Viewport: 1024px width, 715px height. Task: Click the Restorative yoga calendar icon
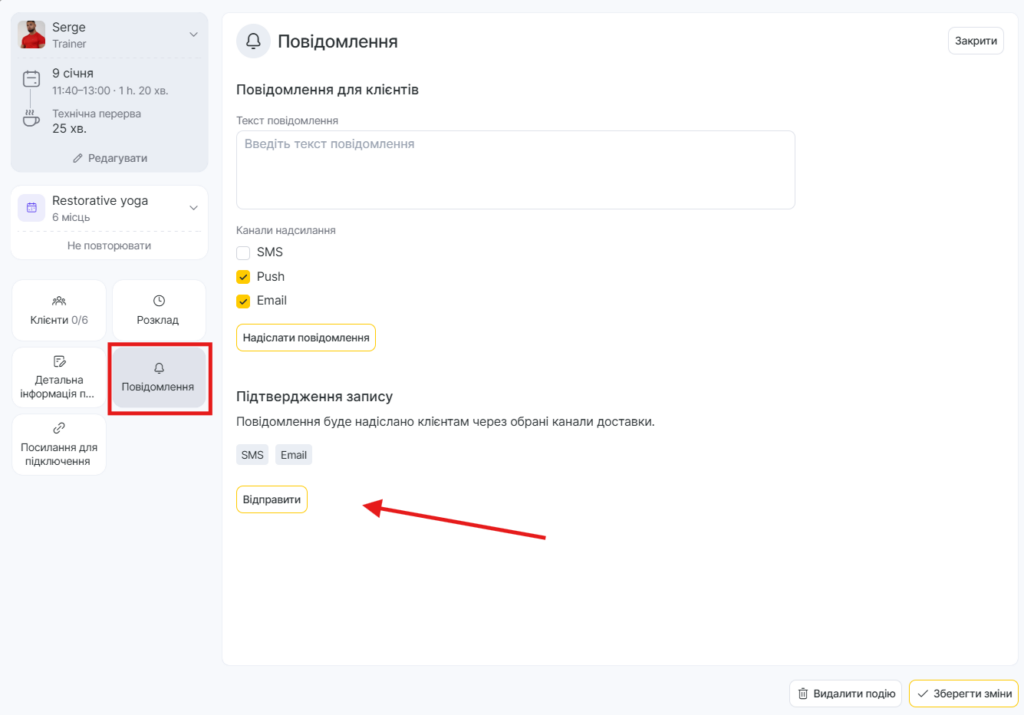pos(32,207)
